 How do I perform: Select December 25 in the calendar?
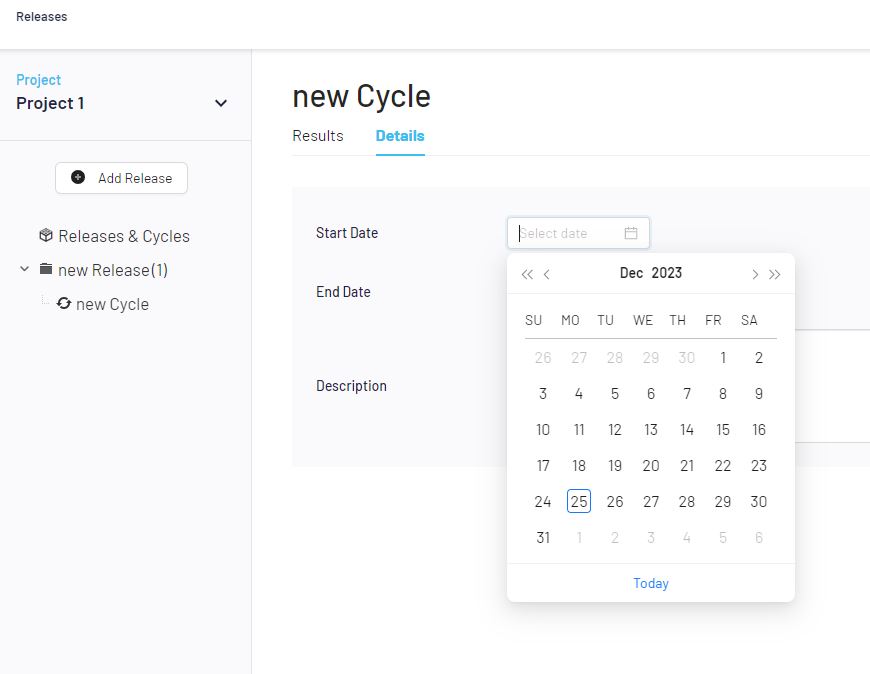[579, 501]
